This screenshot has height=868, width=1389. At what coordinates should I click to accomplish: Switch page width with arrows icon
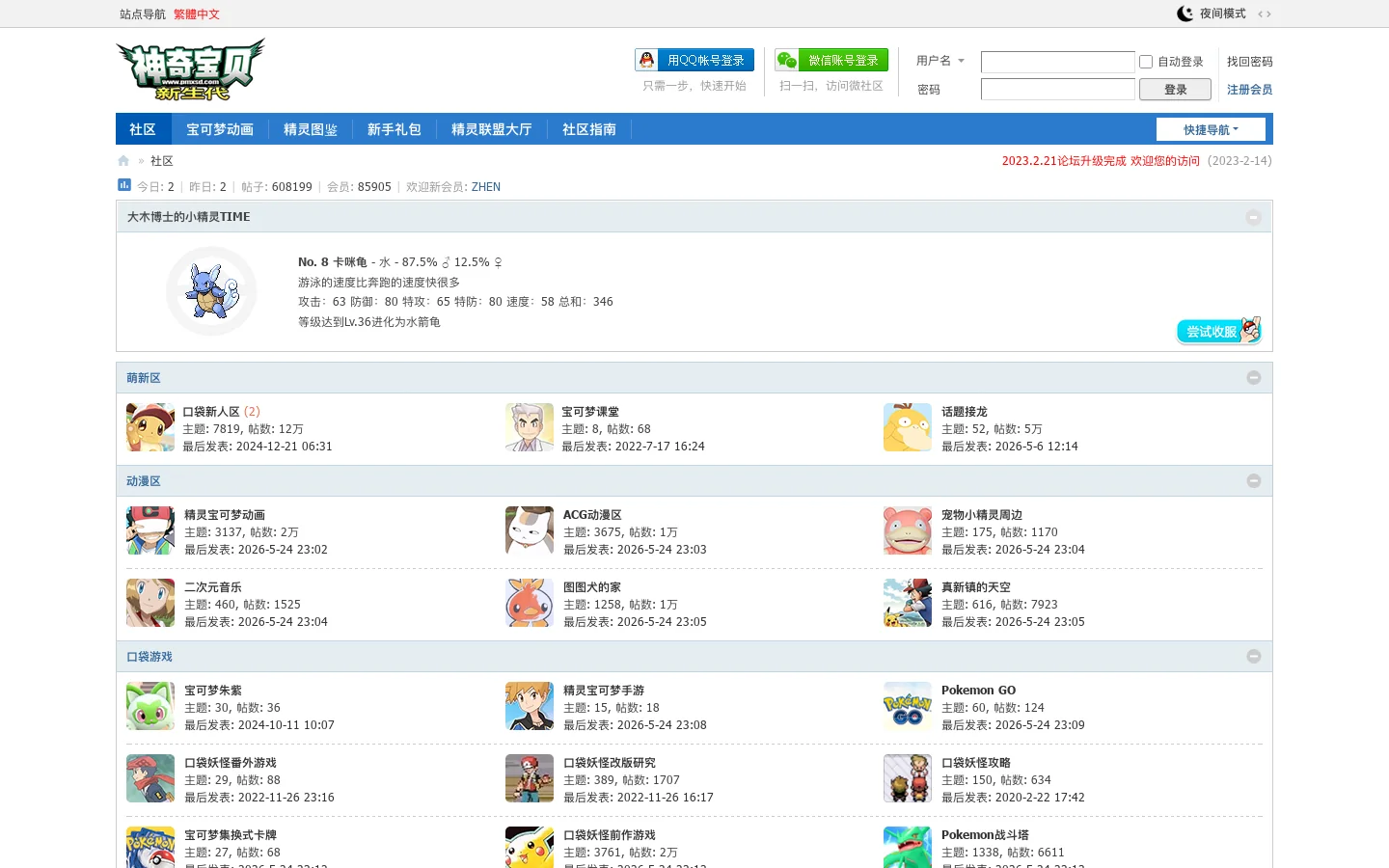click(x=1265, y=14)
